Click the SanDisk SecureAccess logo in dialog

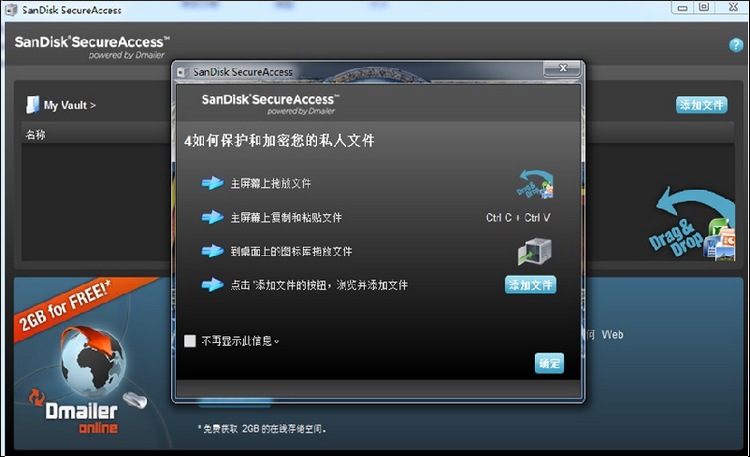pos(270,104)
